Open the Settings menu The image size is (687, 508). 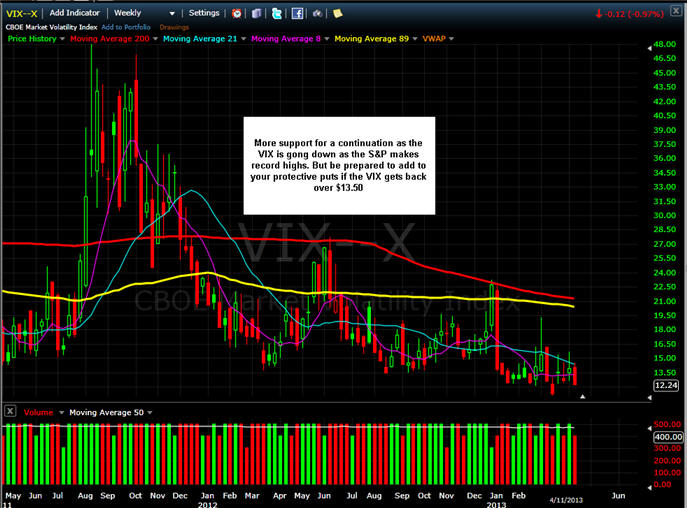(x=204, y=13)
